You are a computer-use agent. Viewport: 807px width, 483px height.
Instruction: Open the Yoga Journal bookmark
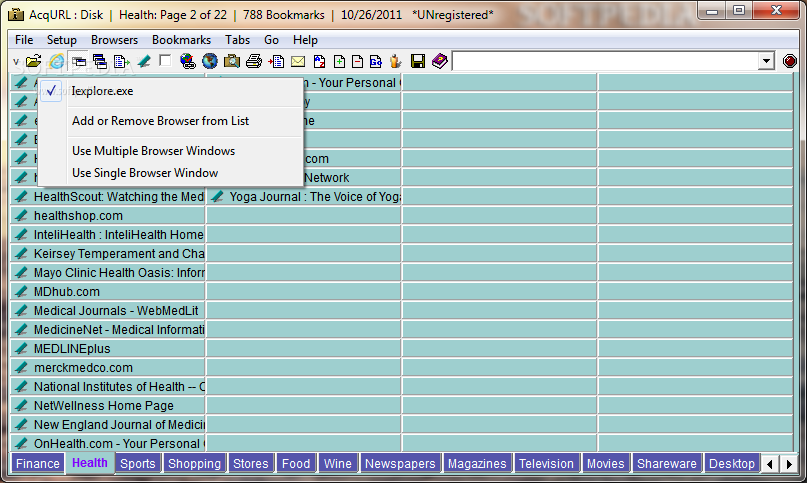tap(314, 197)
